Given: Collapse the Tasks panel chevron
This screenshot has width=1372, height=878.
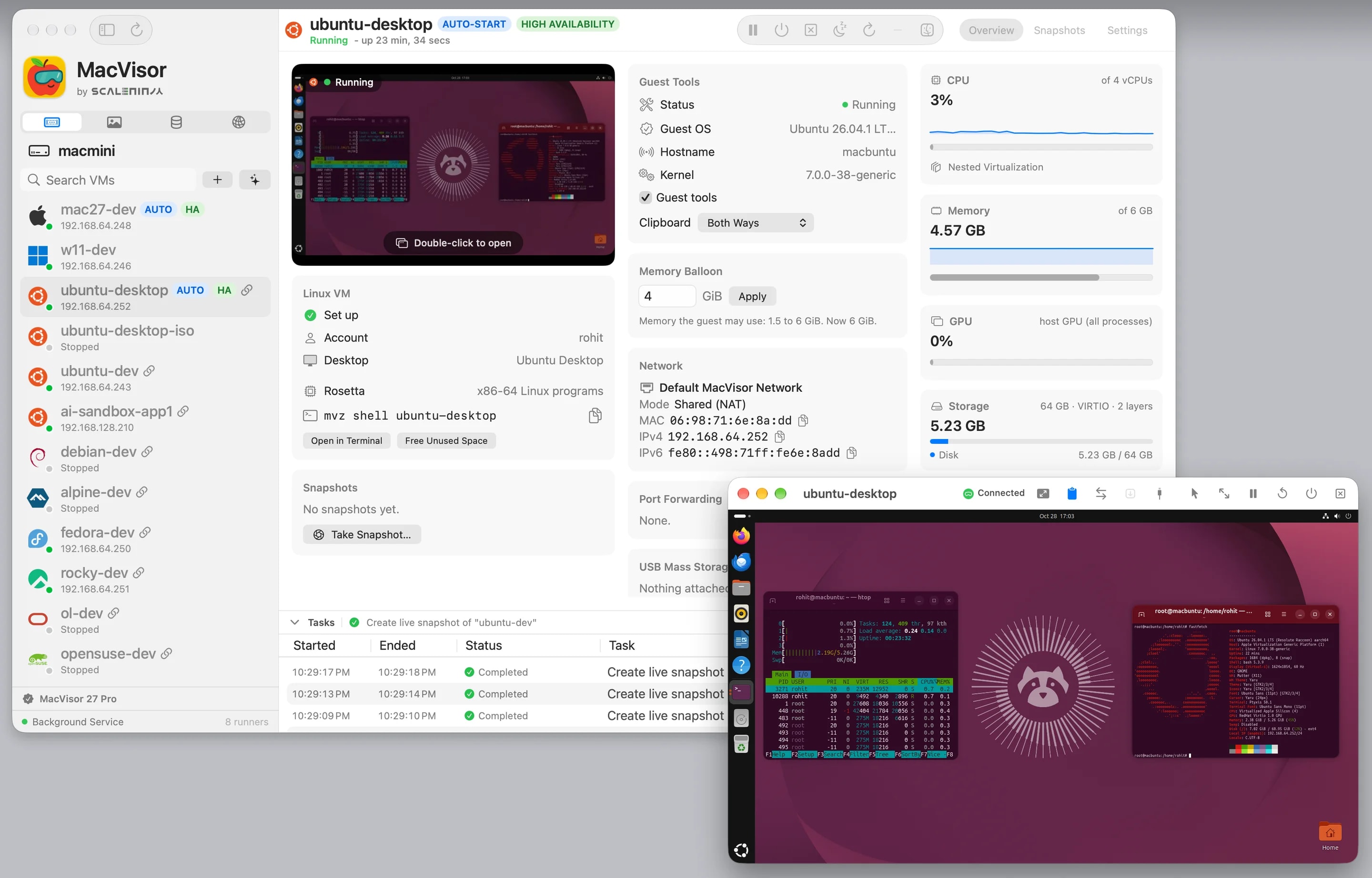Looking at the screenshot, I should [x=294, y=623].
